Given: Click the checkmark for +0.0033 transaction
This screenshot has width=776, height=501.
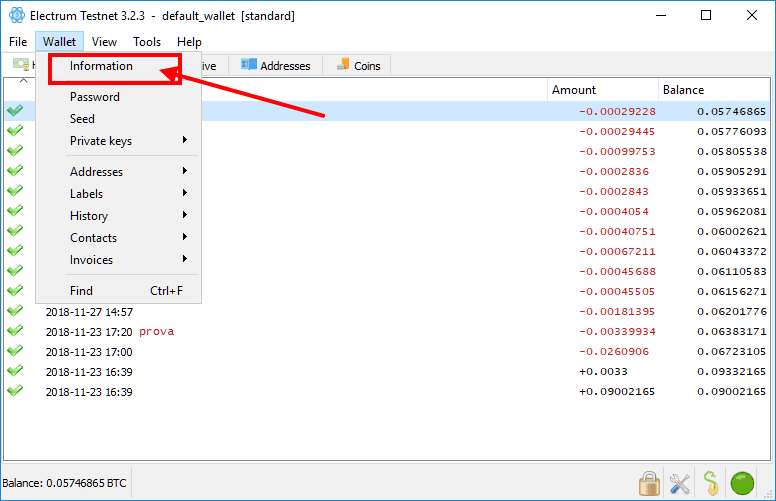Looking at the screenshot, I should tap(15, 370).
